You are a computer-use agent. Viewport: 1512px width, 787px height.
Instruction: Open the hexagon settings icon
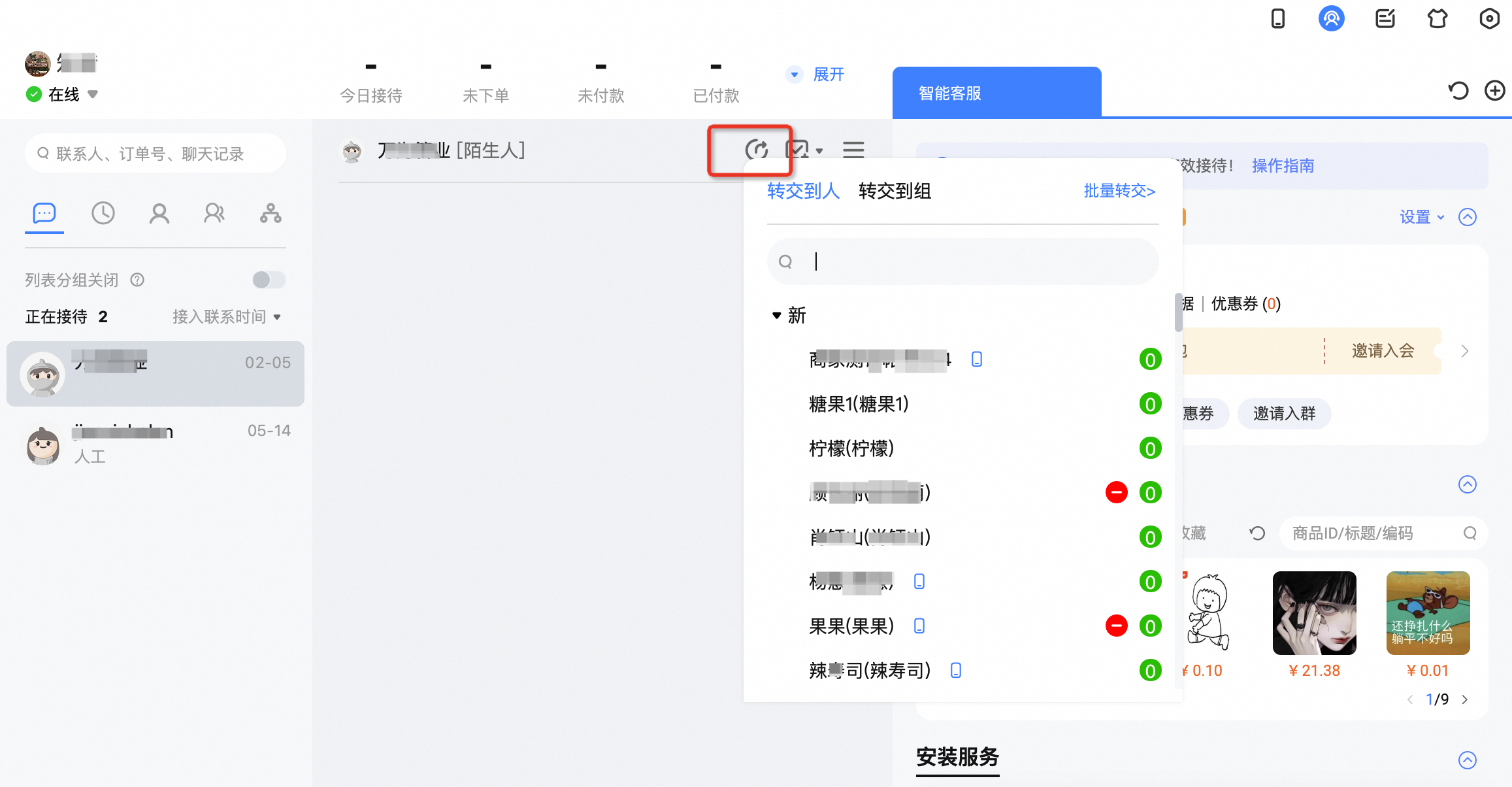pyautogui.click(x=1489, y=18)
